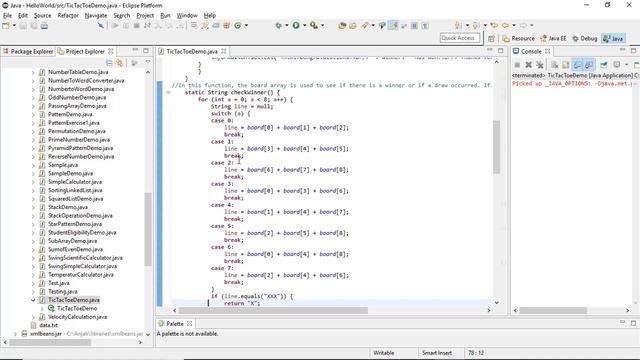640x360 pixels.
Task: Select the Java perspective button
Action: click(613, 38)
